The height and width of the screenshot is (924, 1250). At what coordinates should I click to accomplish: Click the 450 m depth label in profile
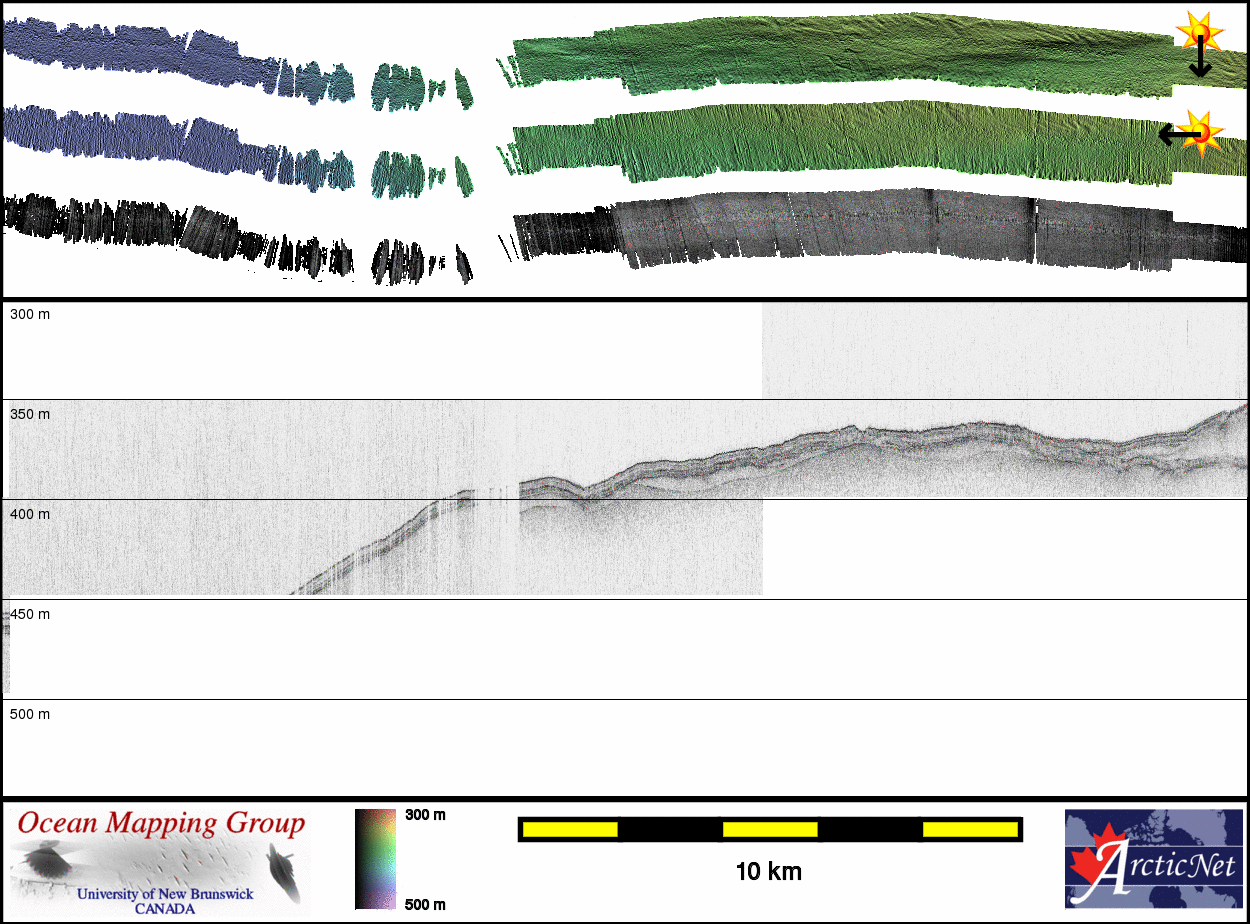[x=30, y=614]
